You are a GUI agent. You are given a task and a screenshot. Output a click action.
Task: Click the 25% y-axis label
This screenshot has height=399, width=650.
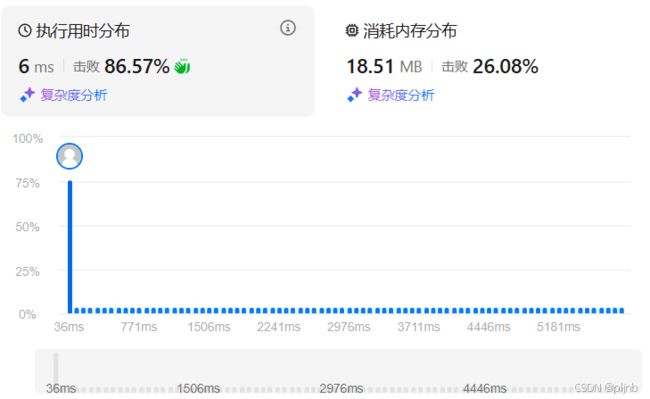pos(27,272)
